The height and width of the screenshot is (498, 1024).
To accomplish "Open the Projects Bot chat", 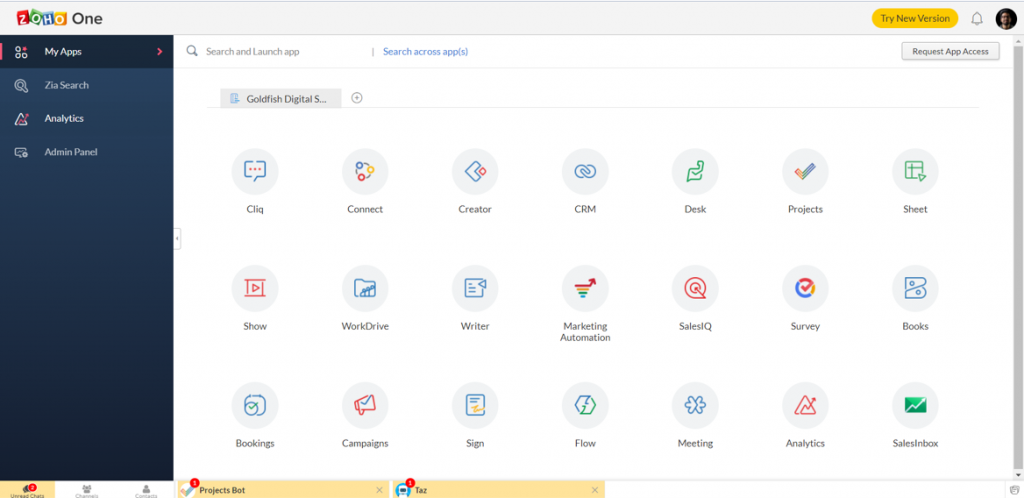I will point(283,490).
